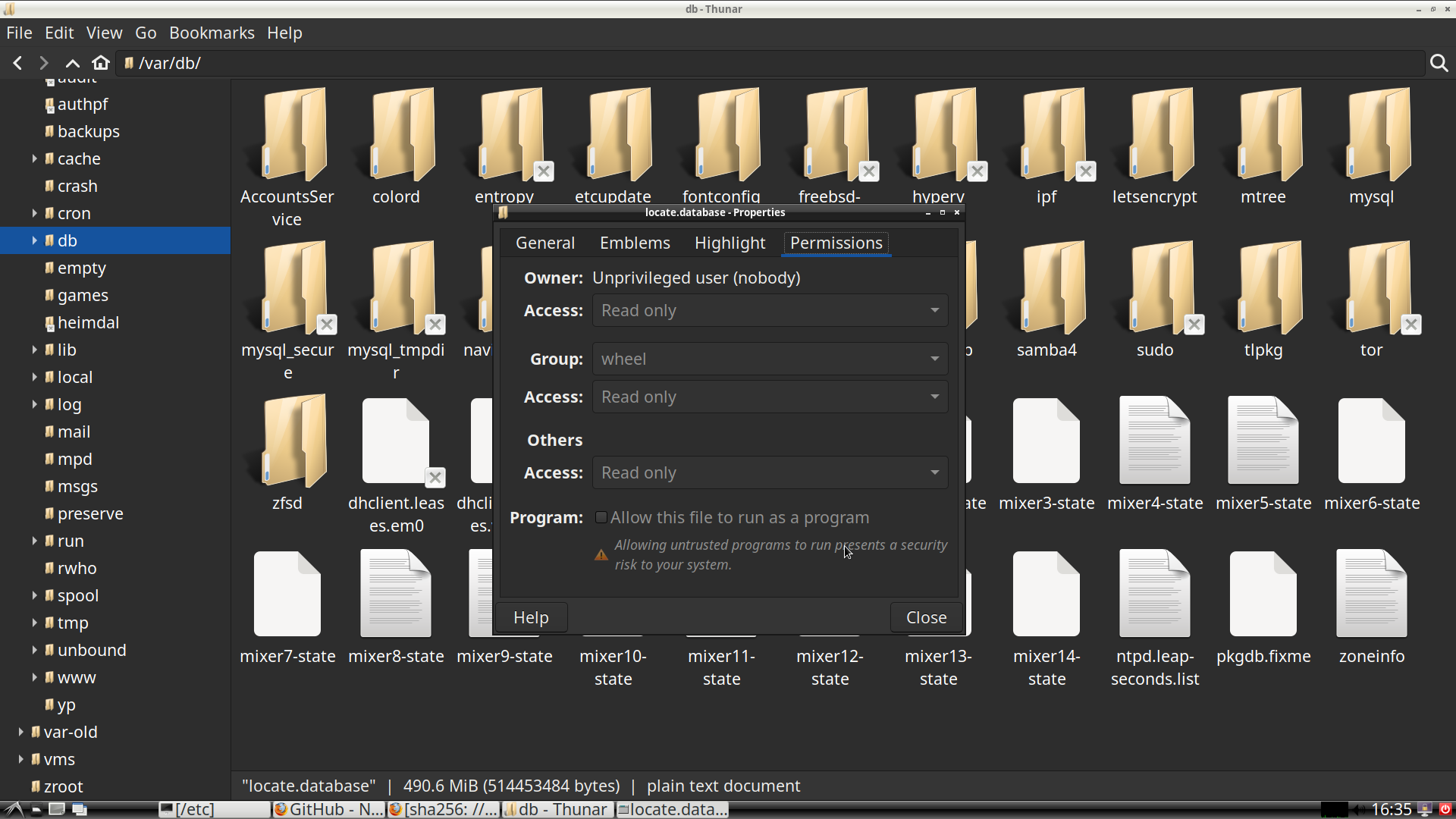Screen dimensions: 1456x819
Task: Expand the spool tree node
Action: pyautogui.click(x=34, y=595)
